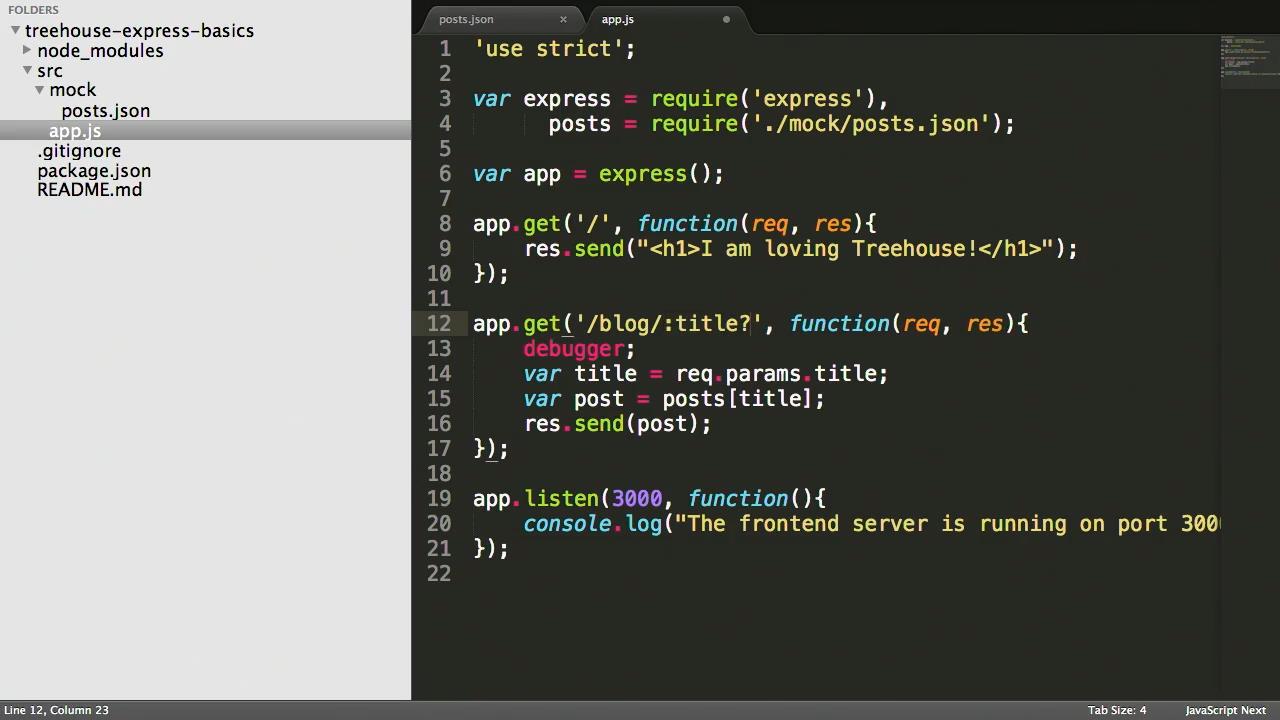Click 'express()' call on line 6
This screenshot has height=720, width=1280.
click(655, 174)
